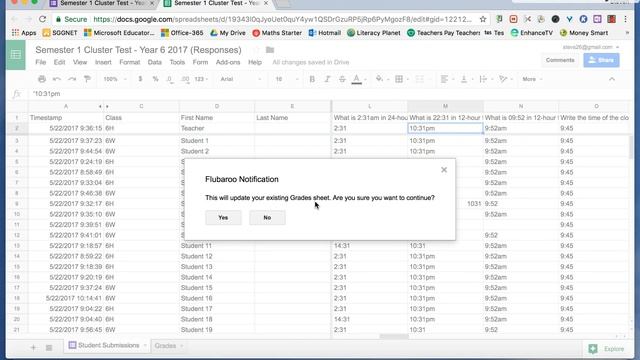Format as currency with dollar icon
The image size is (640, 360).
tap(140, 79)
